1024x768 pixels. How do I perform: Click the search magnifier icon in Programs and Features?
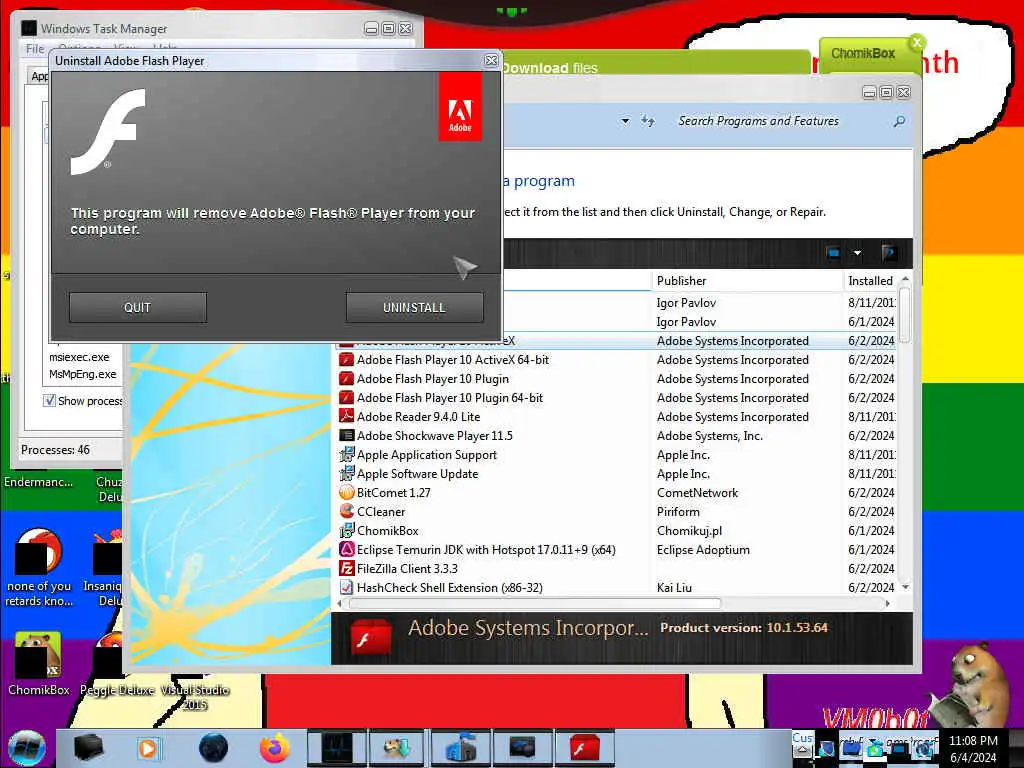click(899, 121)
